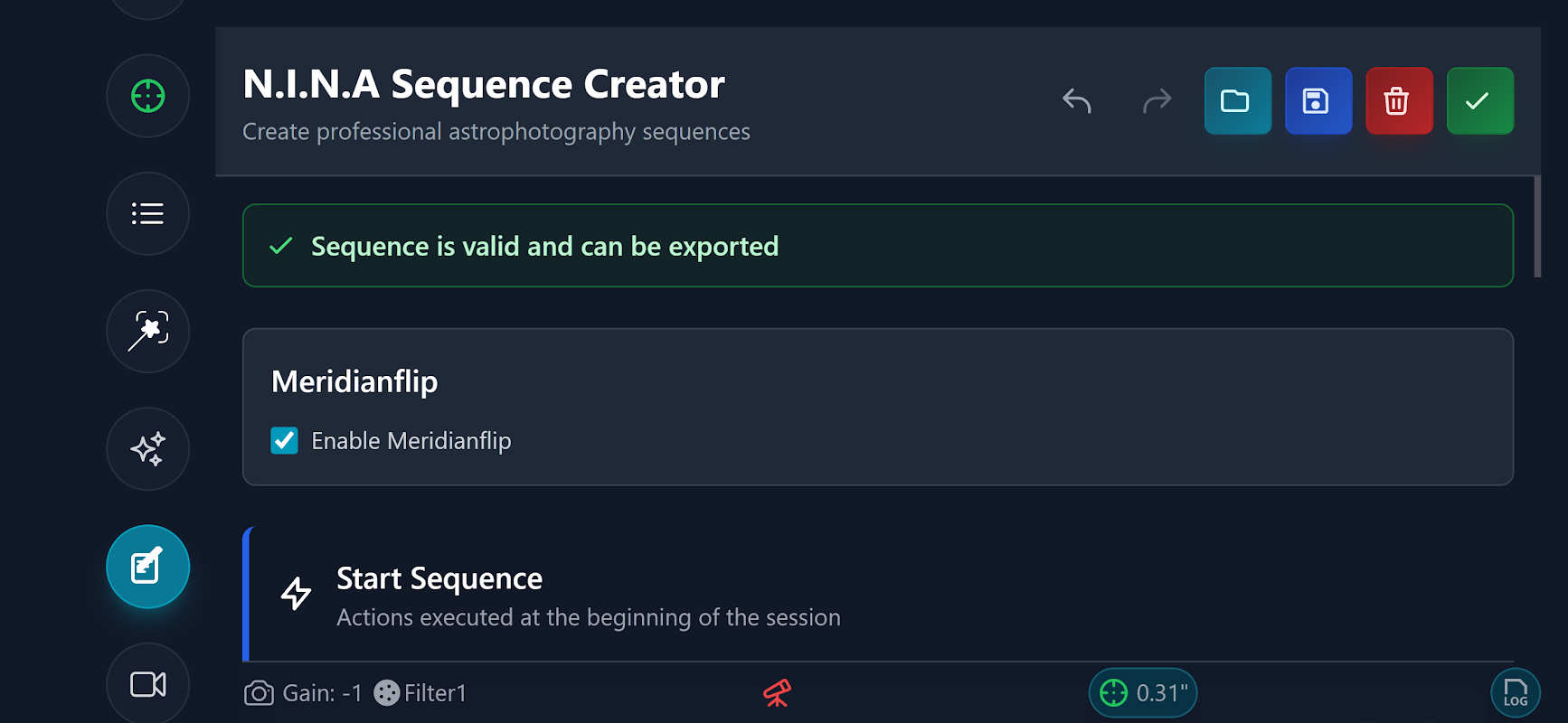Click the 0.31" guiding error badge
1568x723 pixels.
[x=1143, y=693]
